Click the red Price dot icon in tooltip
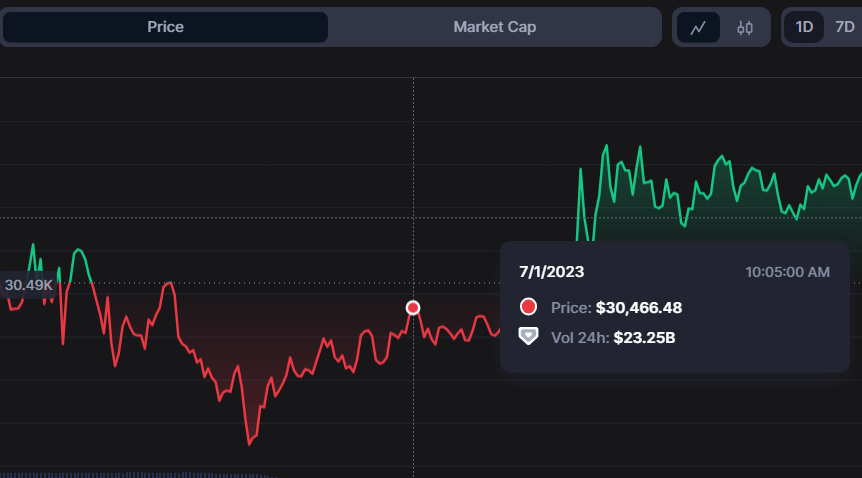The height and width of the screenshot is (478, 862). pos(529,307)
